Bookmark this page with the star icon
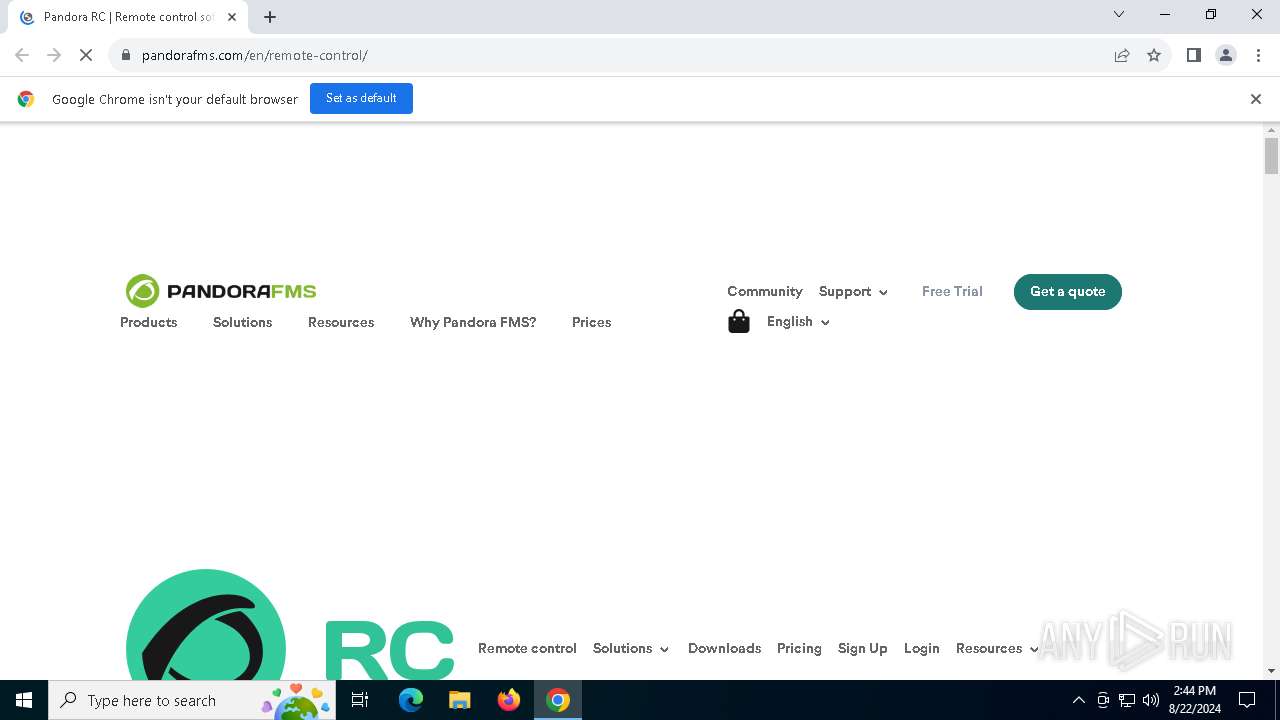The width and height of the screenshot is (1280, 720). [x=1154, y=55]
